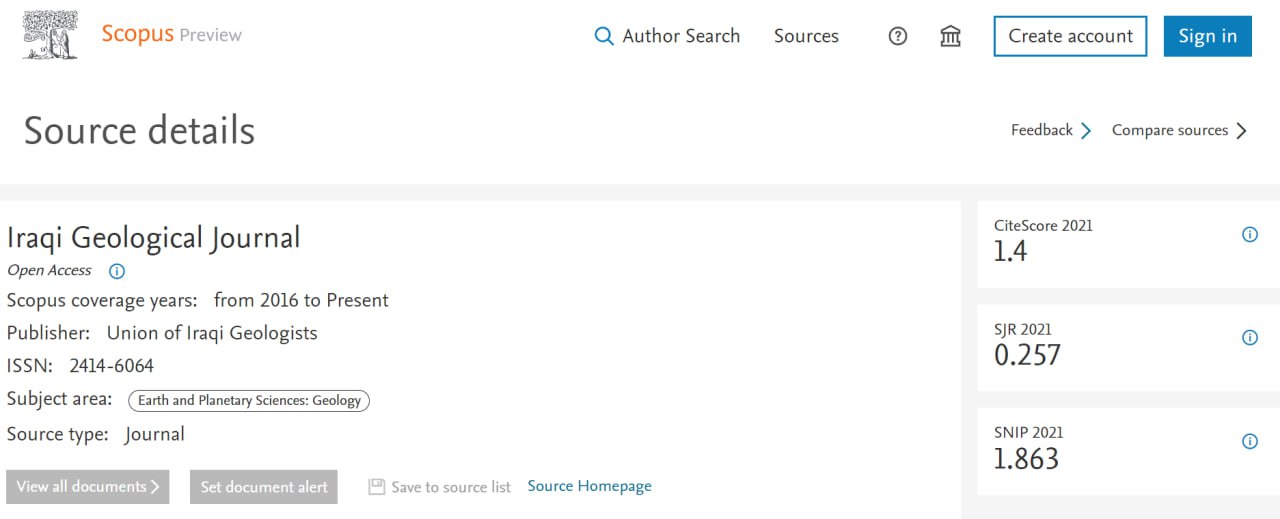Click the Author Search magnifier icon

[x=604, y=37]
